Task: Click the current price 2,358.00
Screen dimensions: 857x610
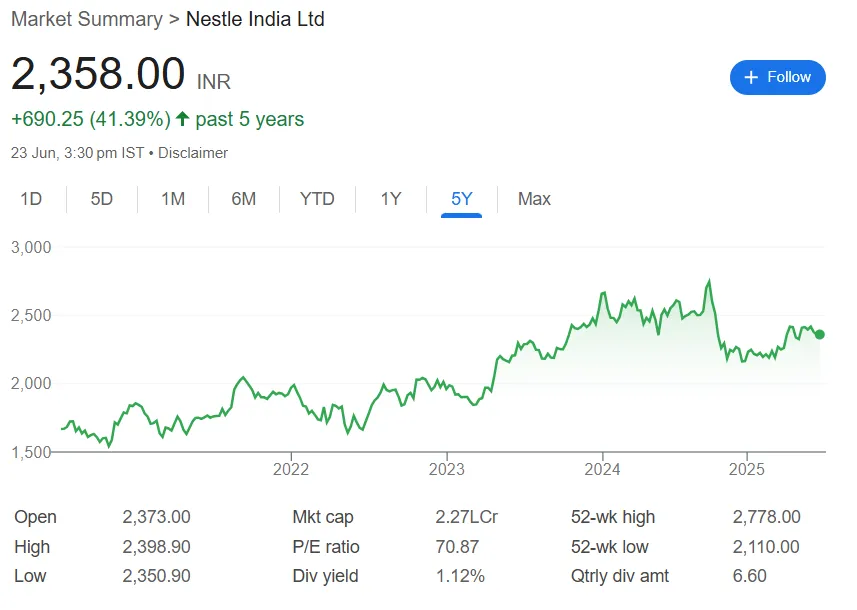Action: 98,74
